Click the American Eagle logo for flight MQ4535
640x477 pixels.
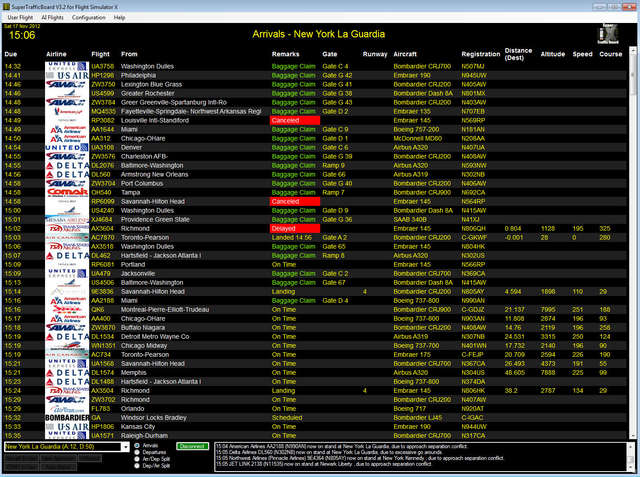click(x=67, y=111)
